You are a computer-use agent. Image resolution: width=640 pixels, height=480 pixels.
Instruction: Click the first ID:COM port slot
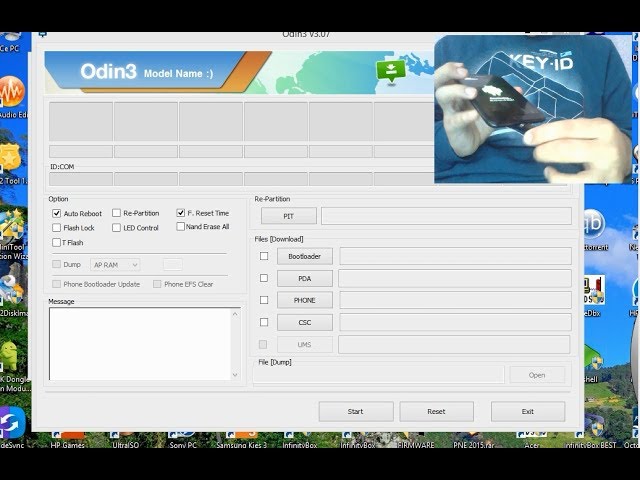tap(81, 179)
